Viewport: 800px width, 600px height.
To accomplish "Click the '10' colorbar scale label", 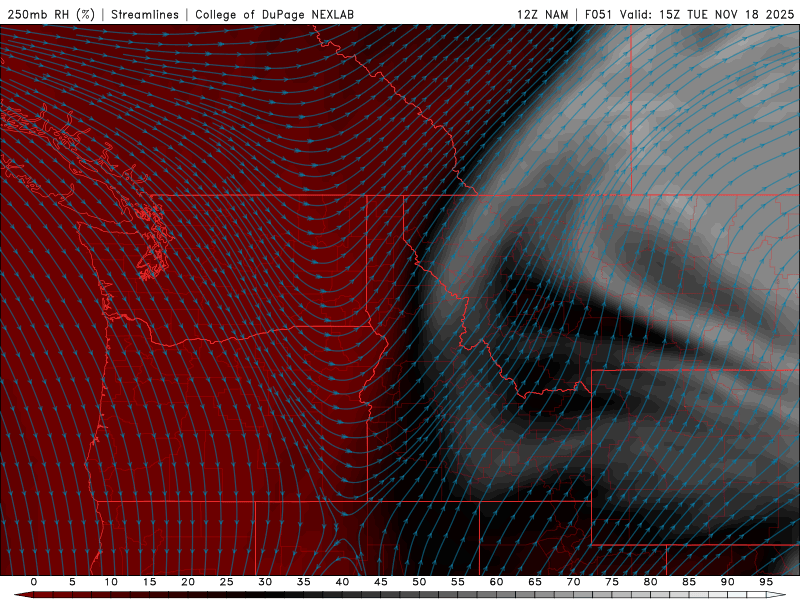I will 111,582.
